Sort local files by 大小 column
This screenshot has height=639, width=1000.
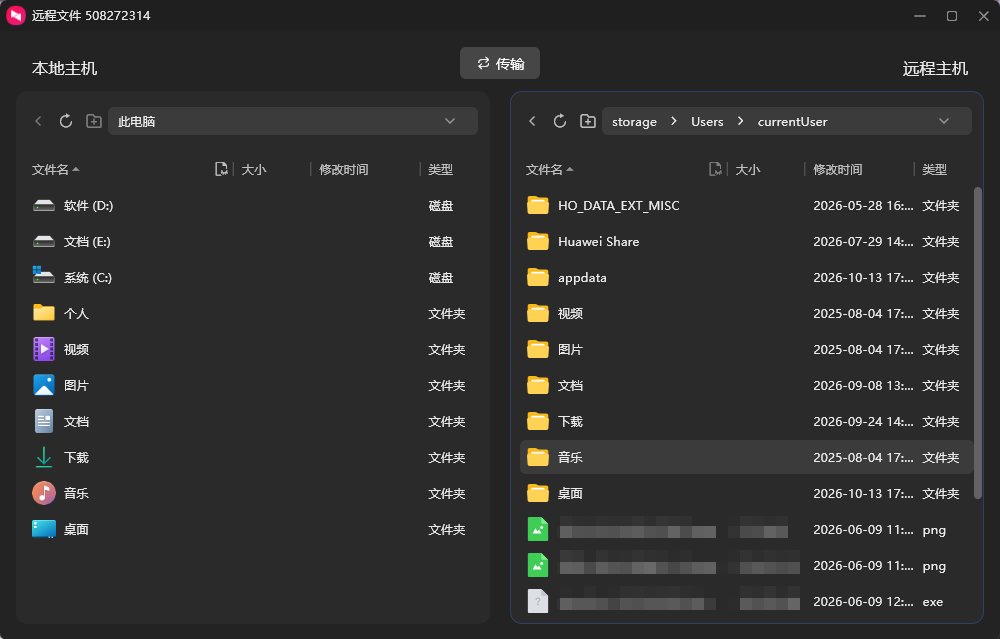254,170
